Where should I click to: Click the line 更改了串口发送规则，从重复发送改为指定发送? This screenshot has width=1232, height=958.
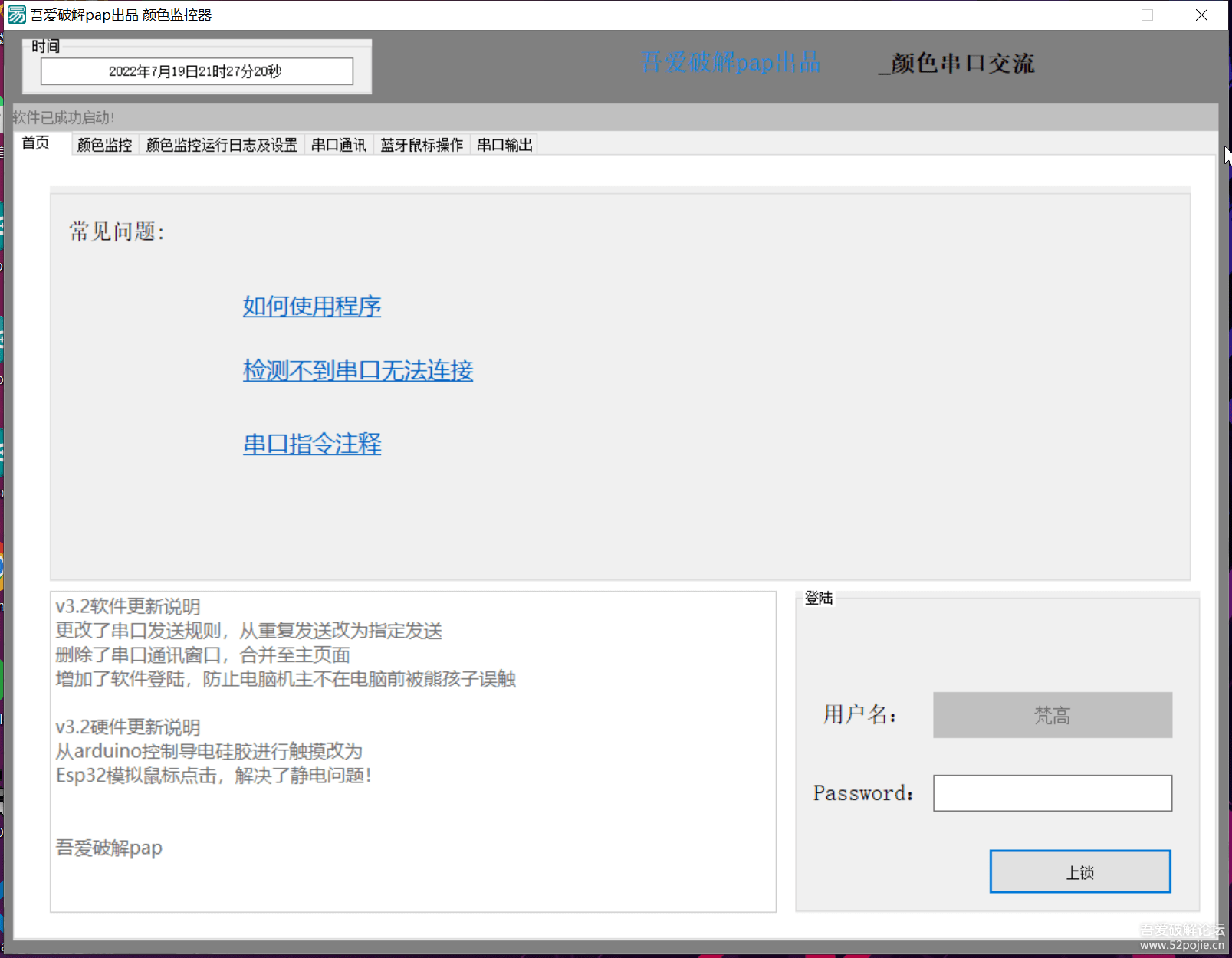tap(249, 631)
